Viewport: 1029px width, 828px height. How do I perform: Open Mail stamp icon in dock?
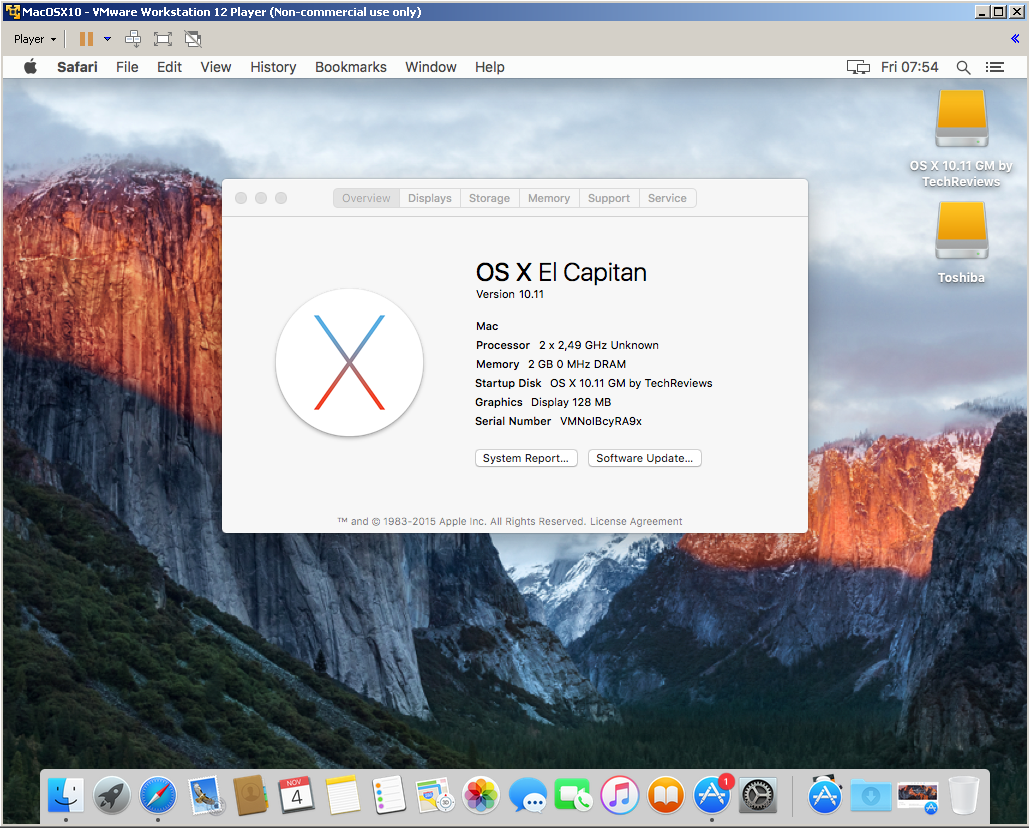coord(205,795)
